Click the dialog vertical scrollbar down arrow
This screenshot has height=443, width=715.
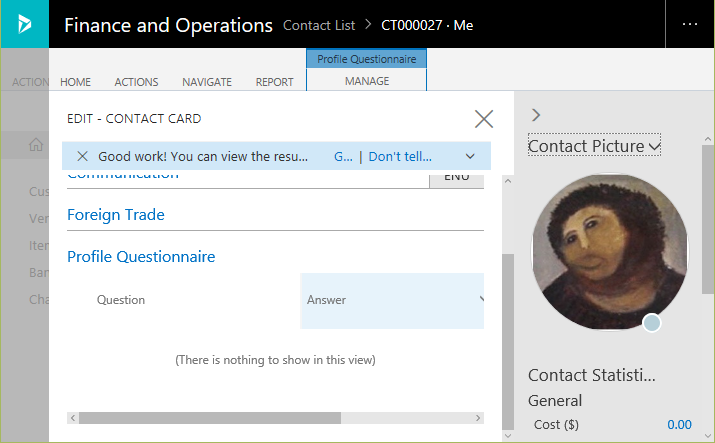[508, 436]
